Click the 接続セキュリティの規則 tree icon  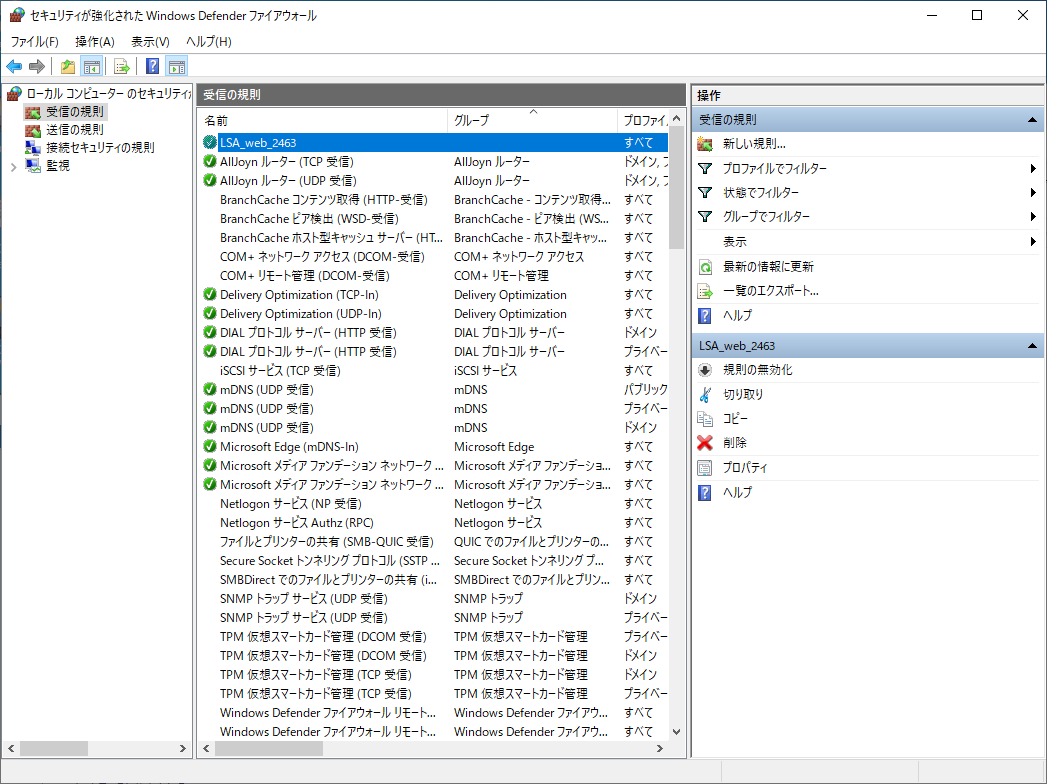coord(33,148)
